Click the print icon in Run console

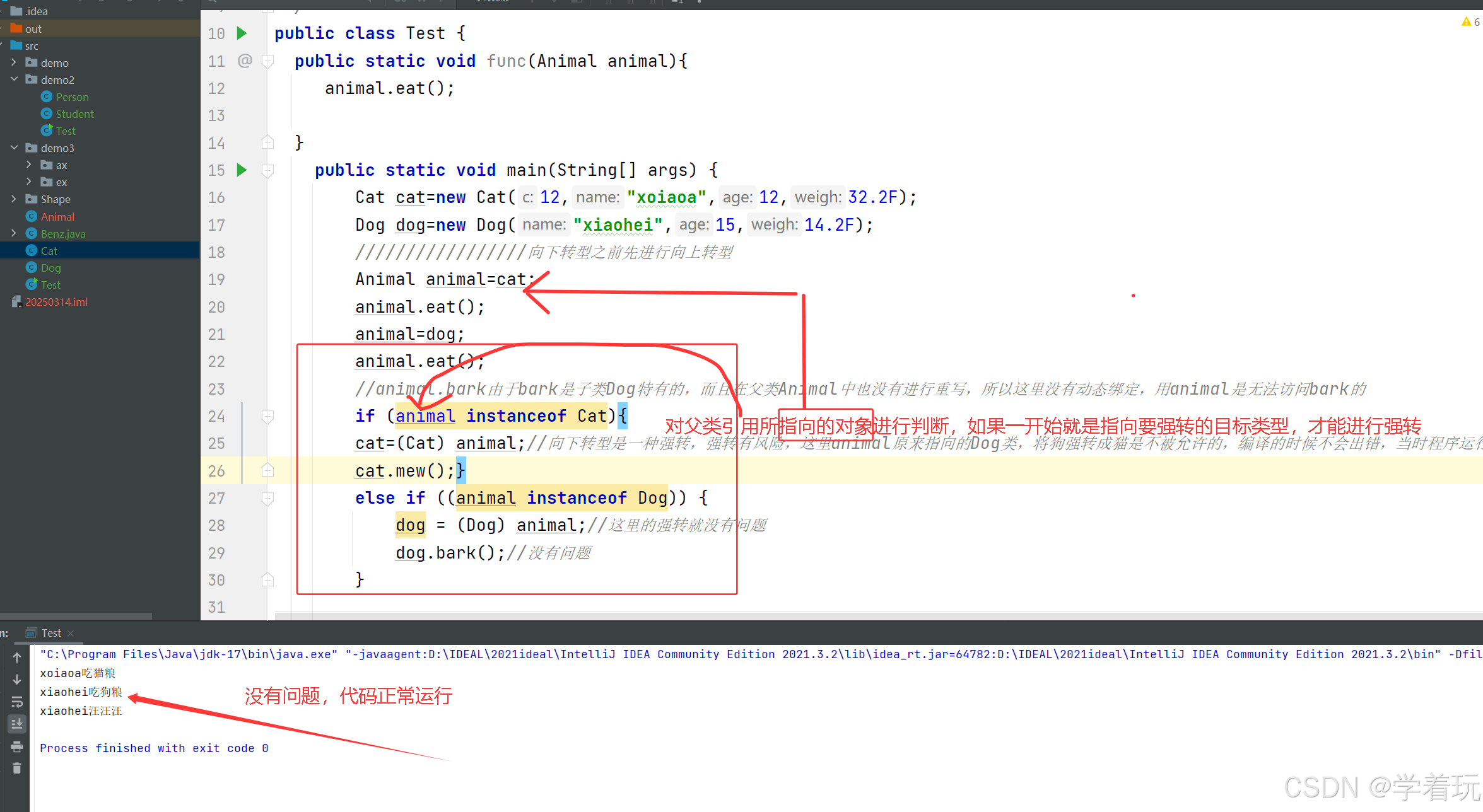(17, 747)
